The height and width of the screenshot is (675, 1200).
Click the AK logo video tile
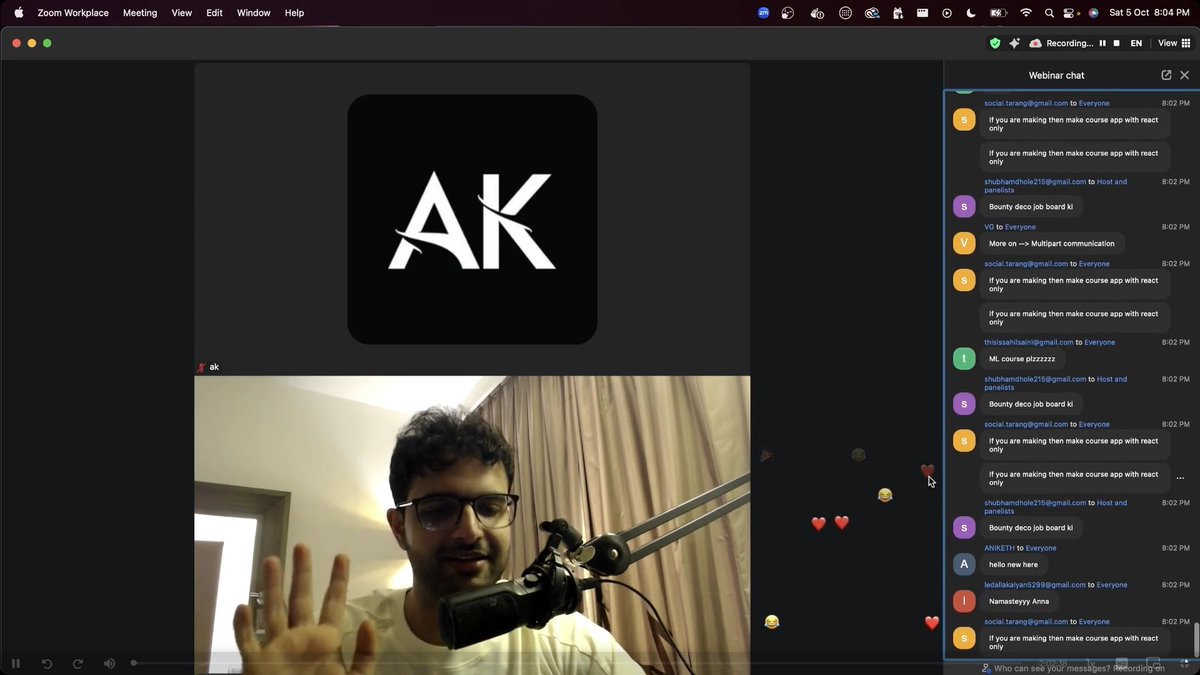472,219
